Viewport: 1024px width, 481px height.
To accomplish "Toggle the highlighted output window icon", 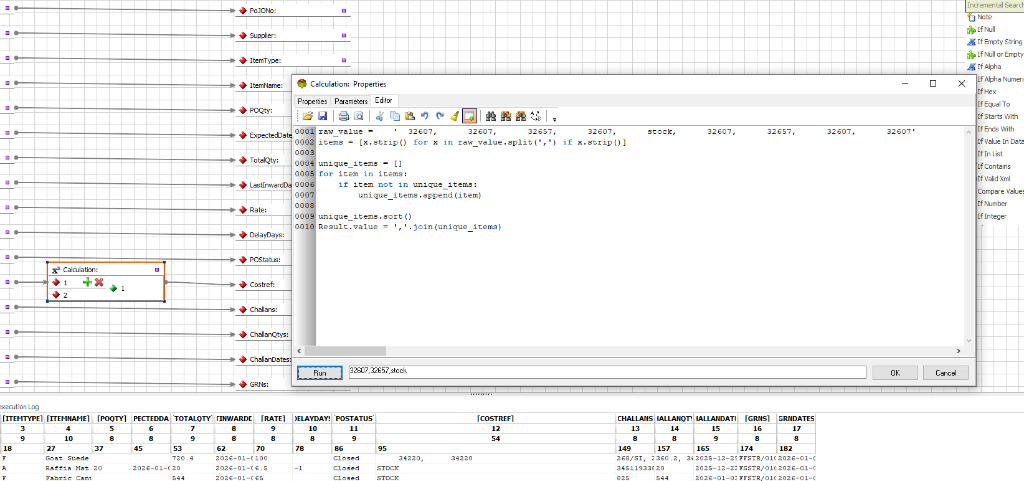I will pyautogui.click(x=469, y=116).
